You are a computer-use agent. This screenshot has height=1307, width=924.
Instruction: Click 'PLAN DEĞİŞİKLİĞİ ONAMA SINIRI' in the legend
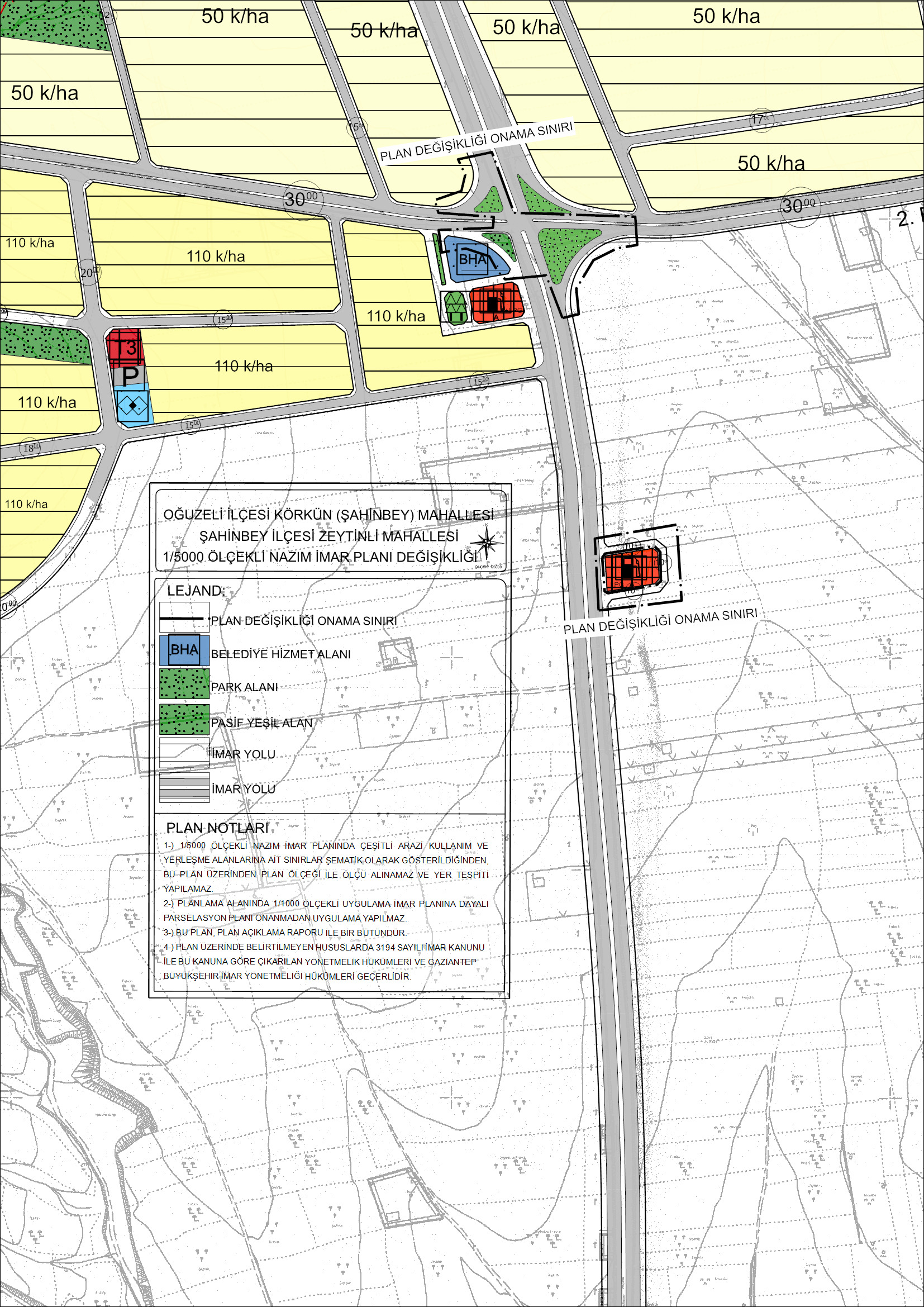pos(304,620)
